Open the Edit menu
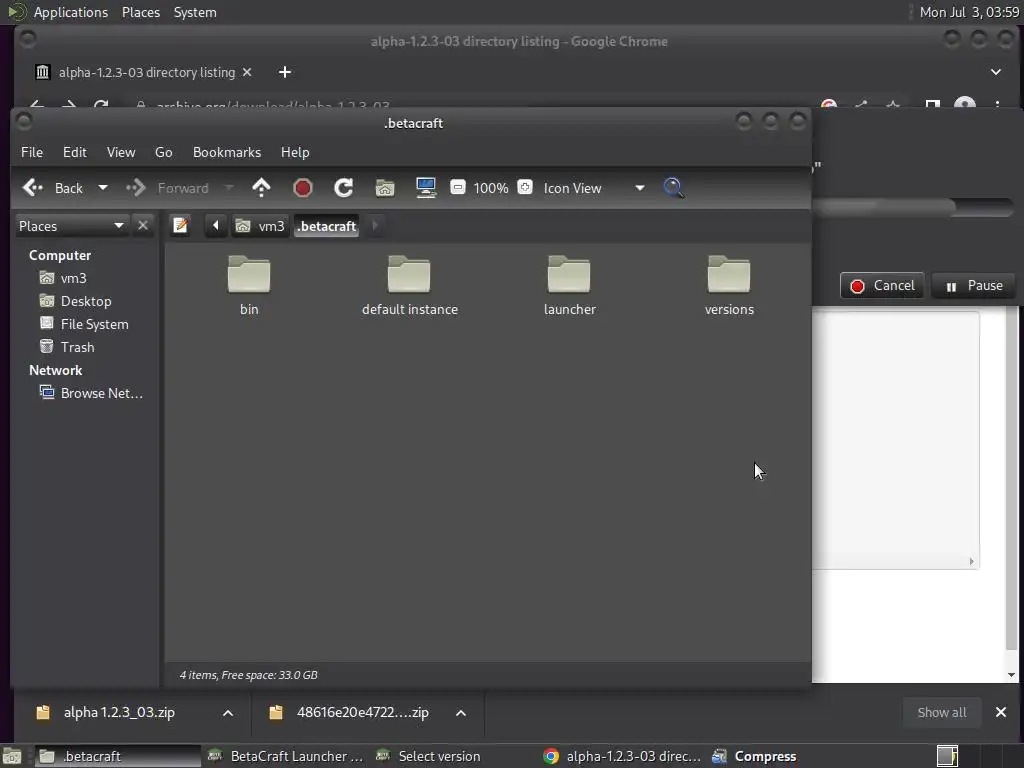The height and width of the screenshot is (768, 1024). [x=74, y=152]
